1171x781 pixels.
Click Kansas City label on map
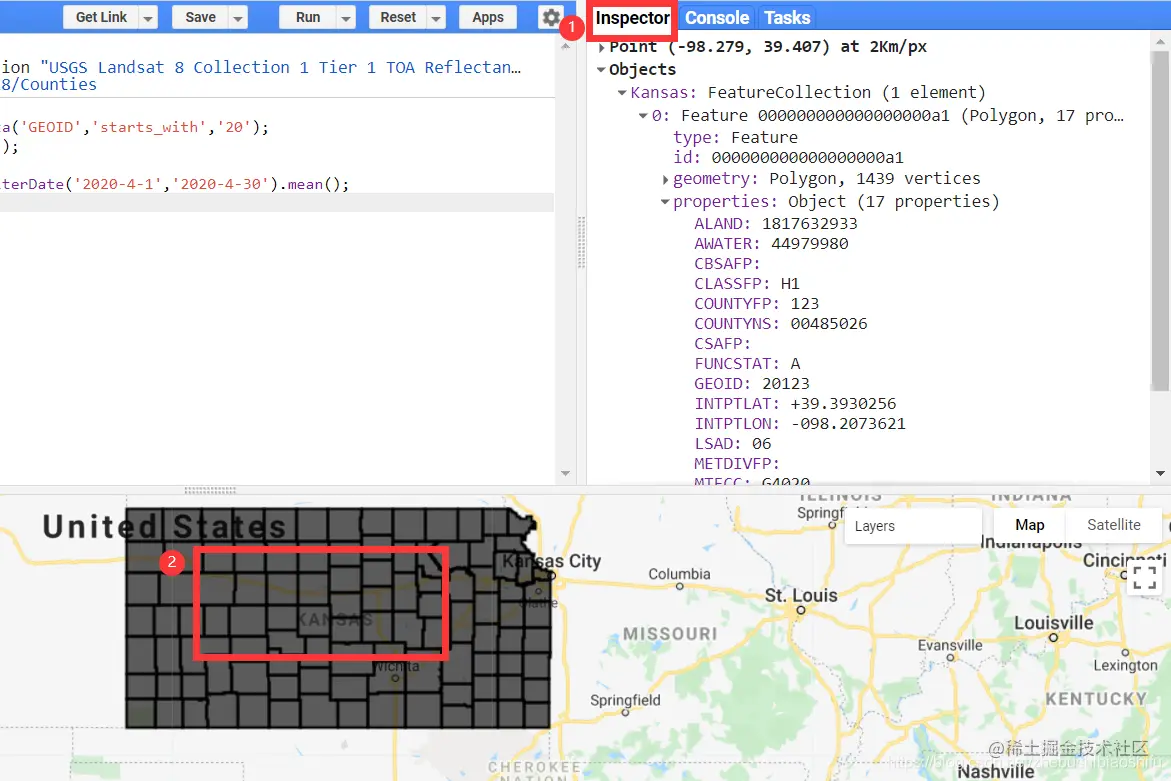pyautogui.click(x=551, y=561)
